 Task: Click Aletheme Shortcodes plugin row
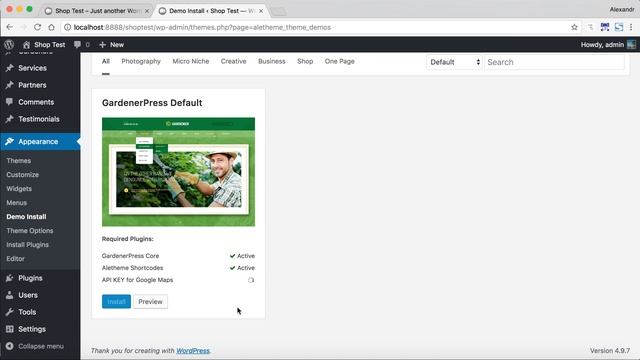[x=178, y=268]
